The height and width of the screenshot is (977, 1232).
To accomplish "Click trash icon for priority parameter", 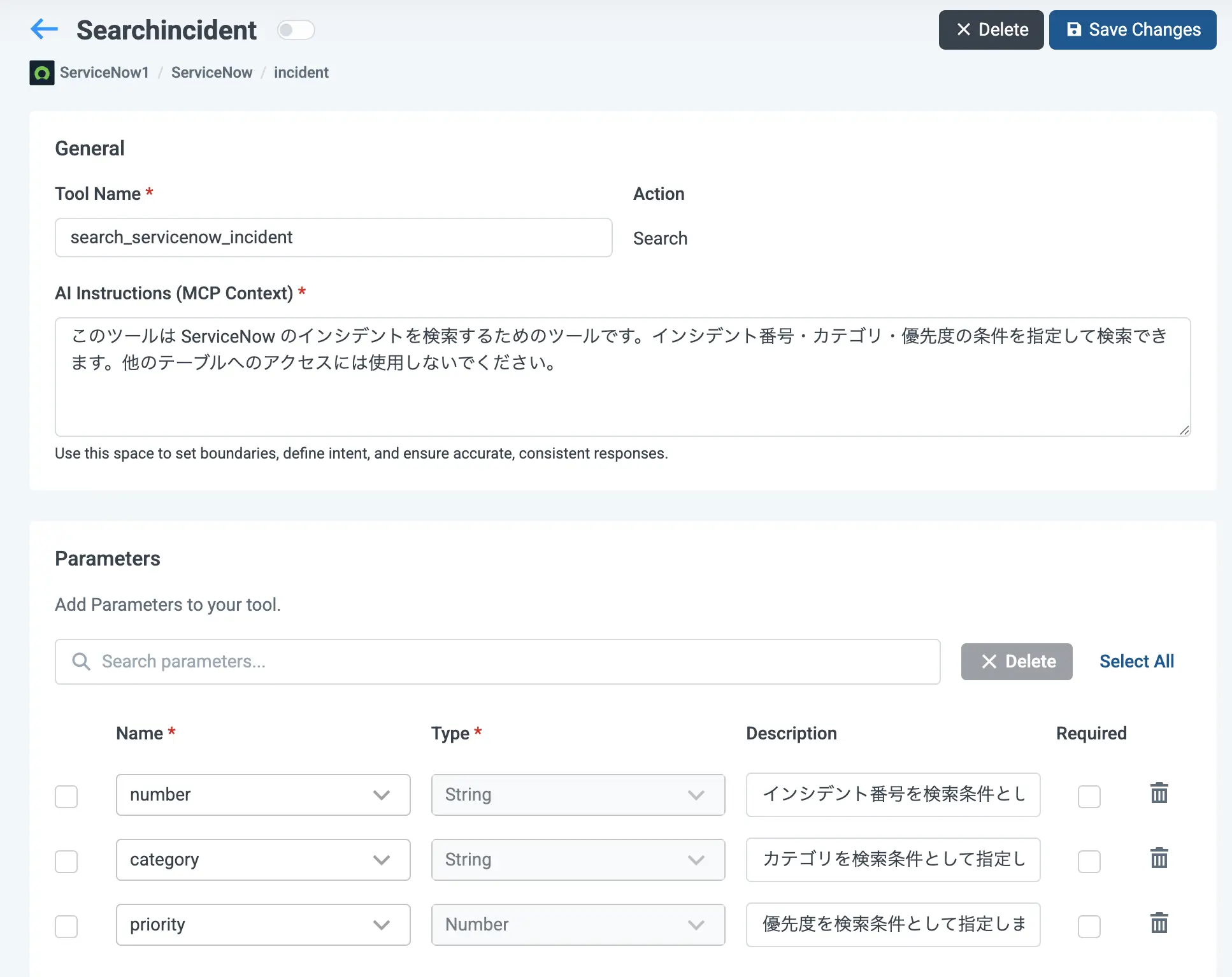I will (x=1159, y=924).
